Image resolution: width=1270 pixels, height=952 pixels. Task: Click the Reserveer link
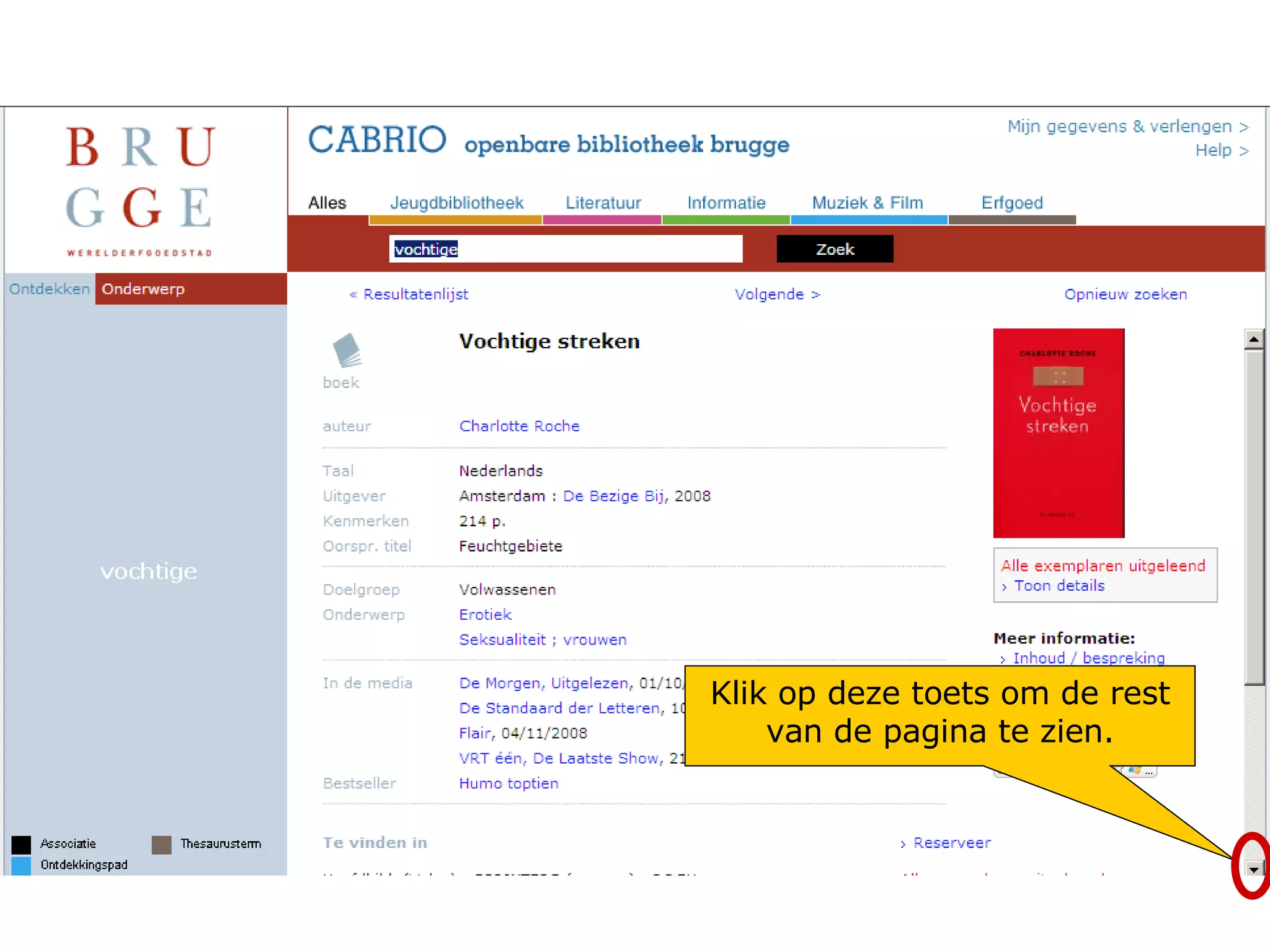[x=952, y=843]
